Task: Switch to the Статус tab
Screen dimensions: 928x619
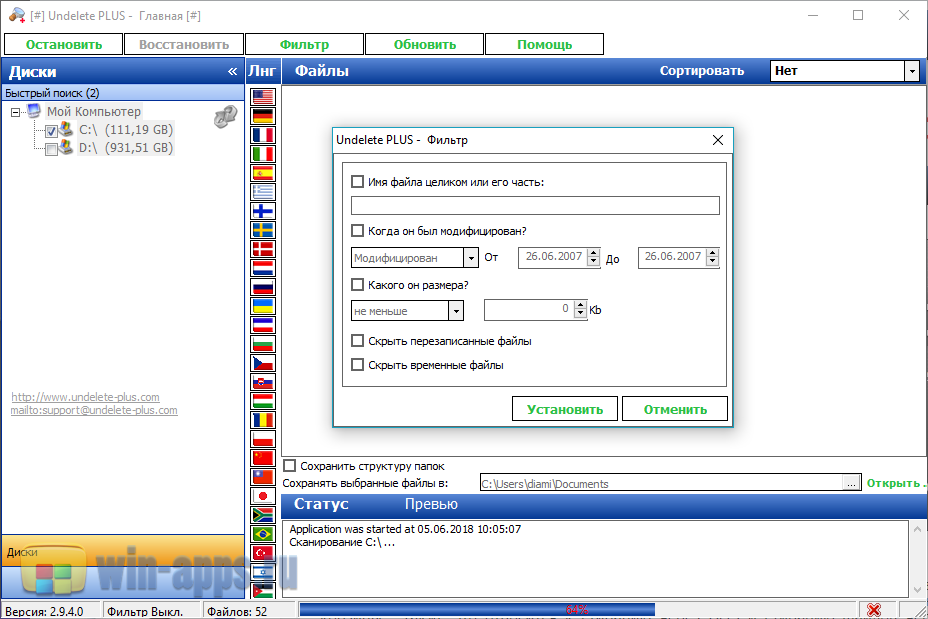Action: pyautogui.click(x=321, y=504)
